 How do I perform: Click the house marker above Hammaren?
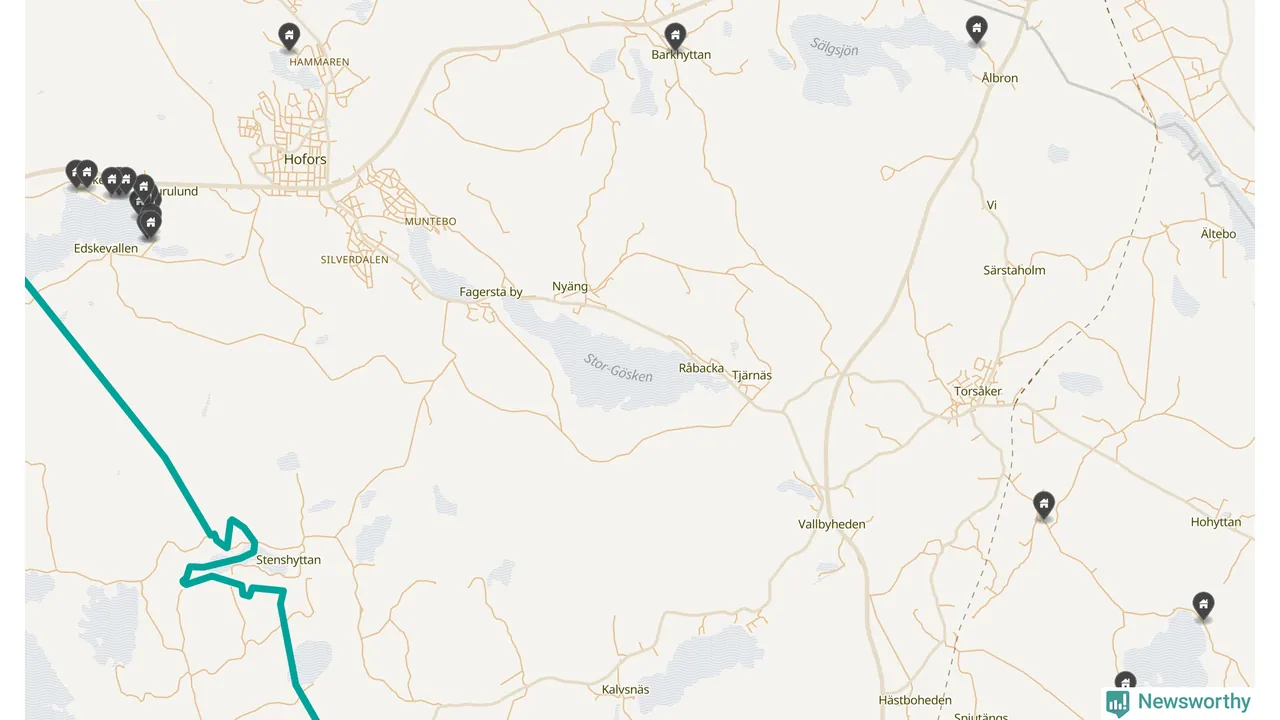289,36
